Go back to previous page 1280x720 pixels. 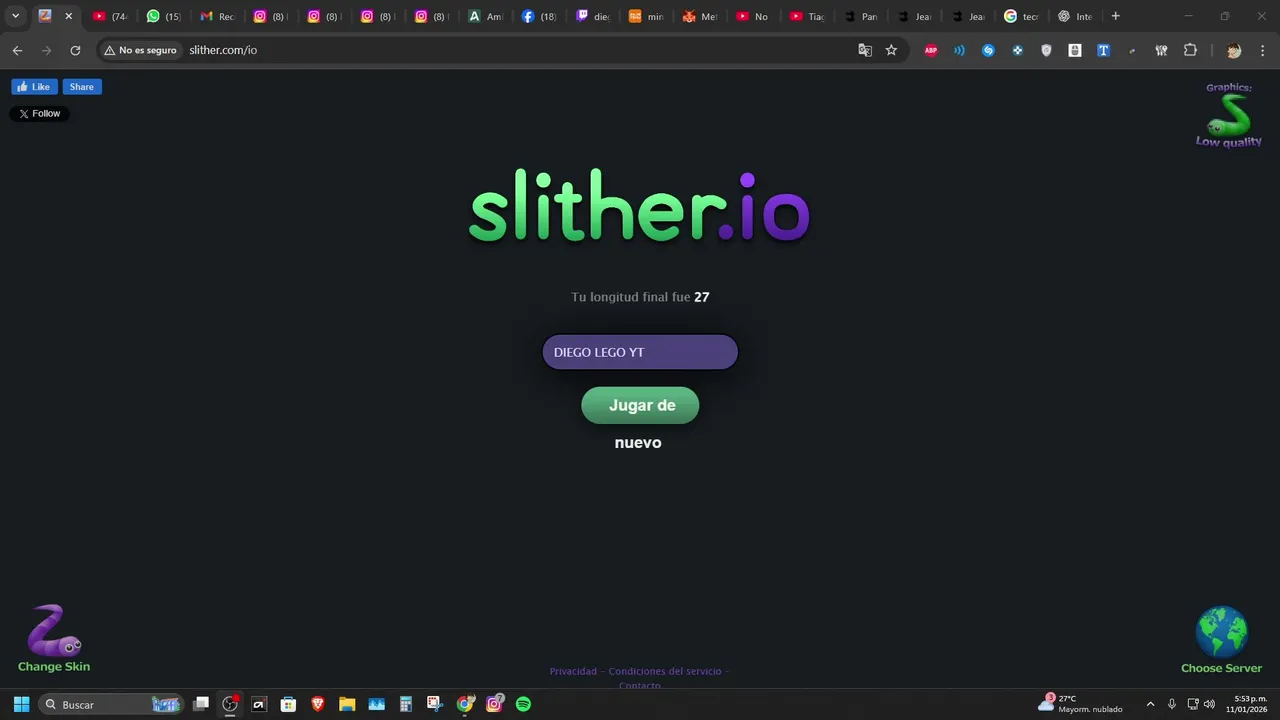[x=17, y=50]
